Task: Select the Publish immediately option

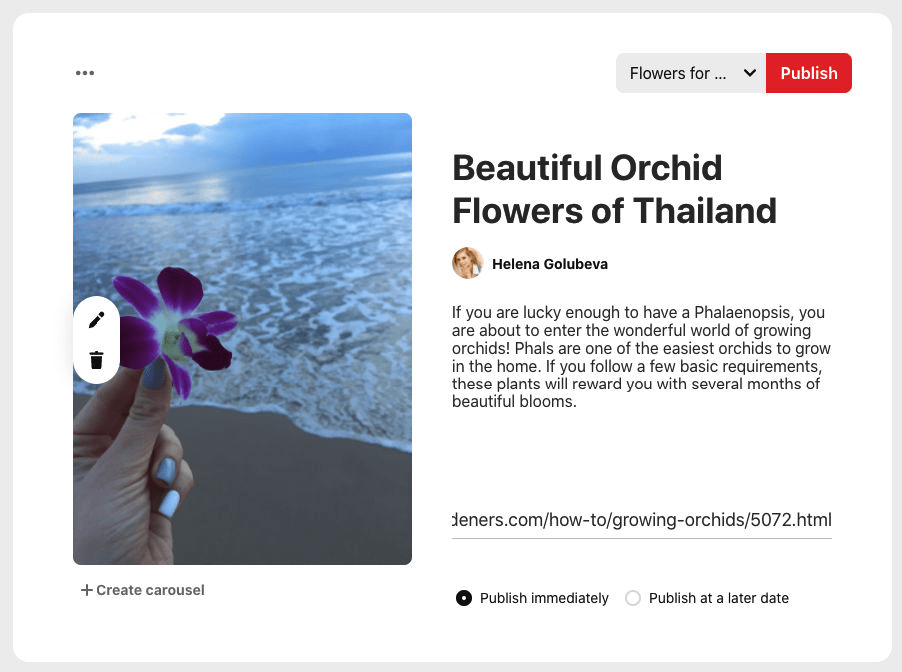Action: (x=464, y=597)
